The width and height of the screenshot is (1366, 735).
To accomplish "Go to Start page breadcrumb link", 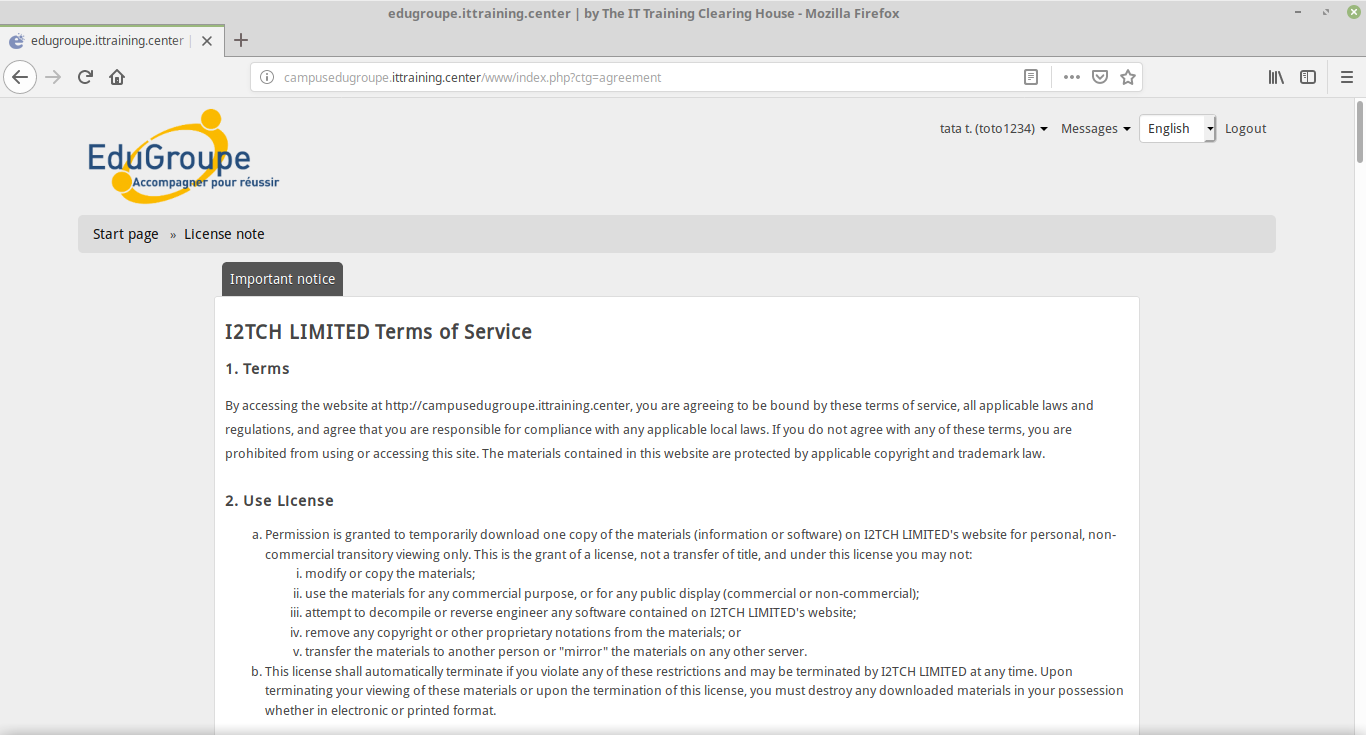I will 125,234.
